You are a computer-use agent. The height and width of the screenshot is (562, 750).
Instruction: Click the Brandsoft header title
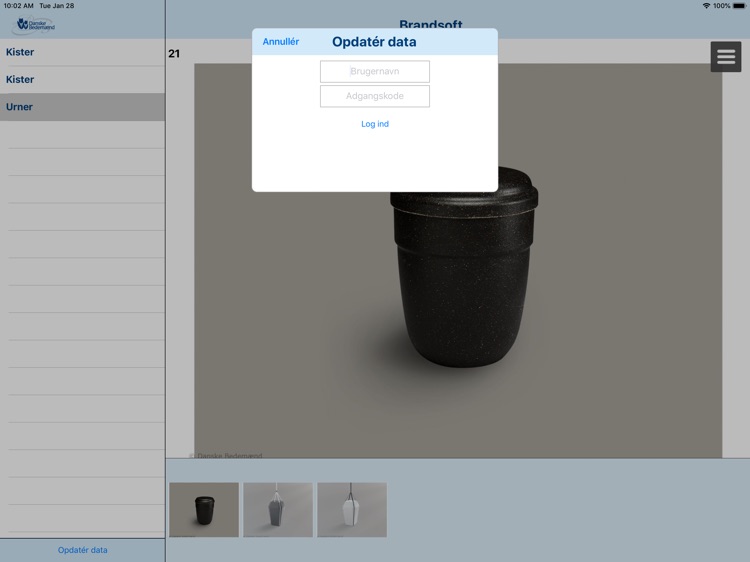(x=430, y=23)
